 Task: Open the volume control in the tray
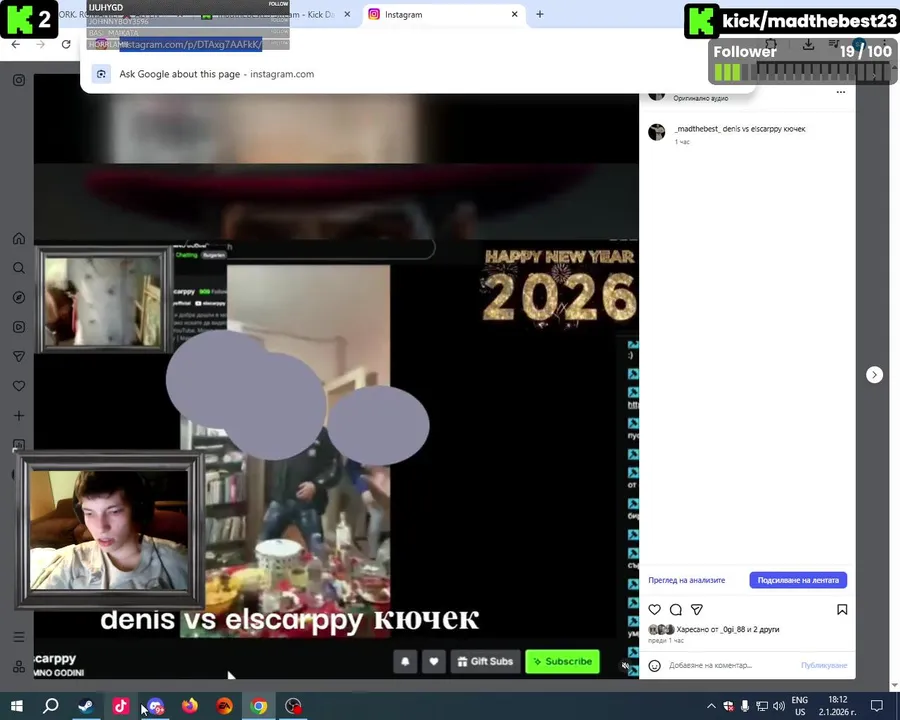[x=779, y=706]
